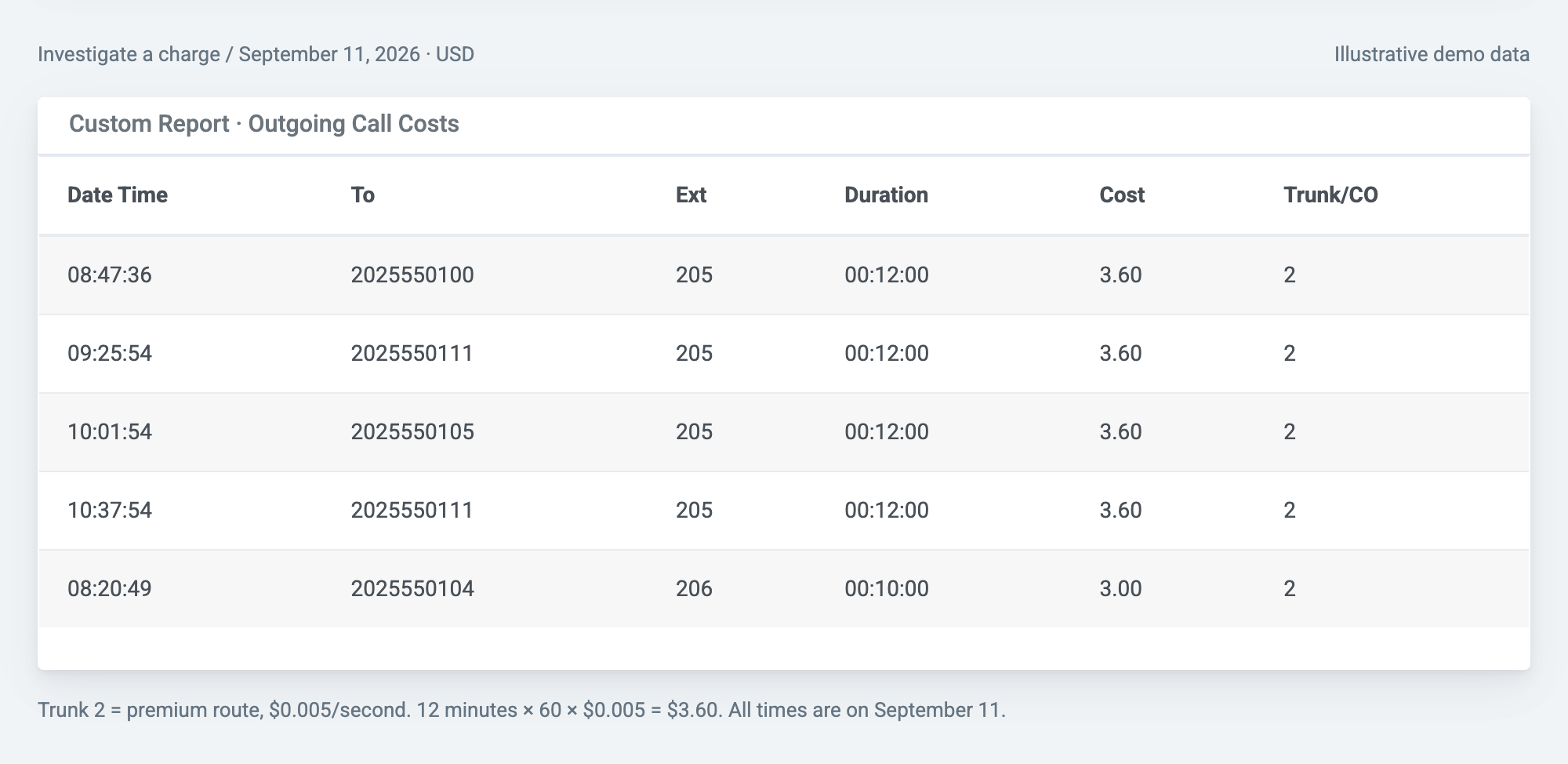
Task: Select the 10:01:54 timestamp cell
Action: click(110, 432)
